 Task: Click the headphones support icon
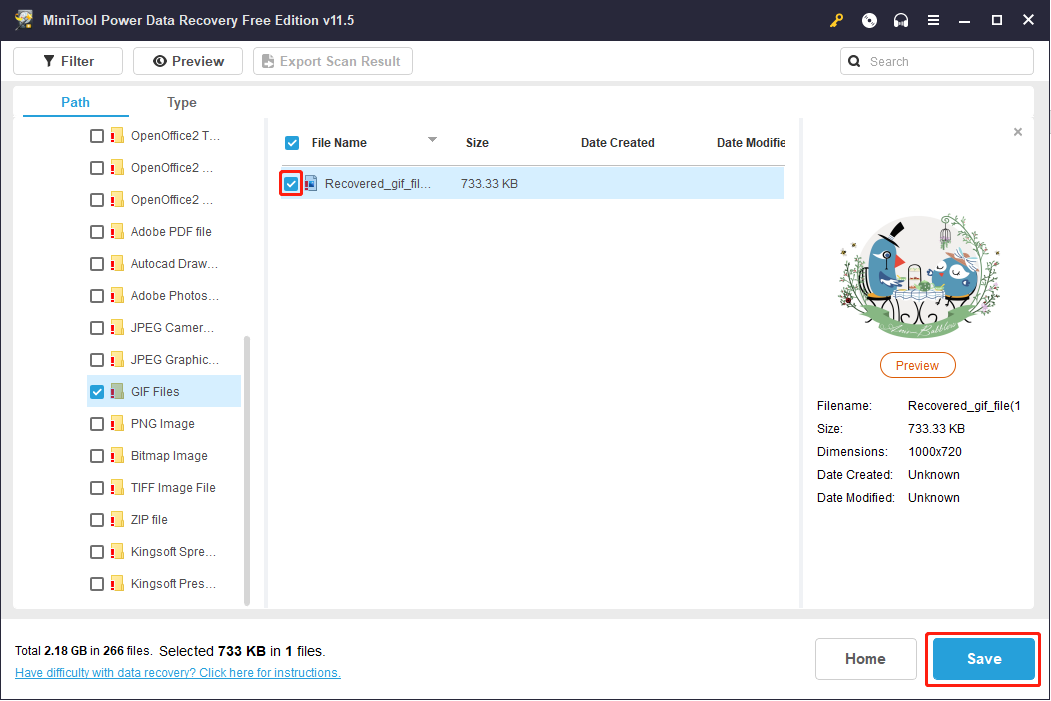point(901,21)
